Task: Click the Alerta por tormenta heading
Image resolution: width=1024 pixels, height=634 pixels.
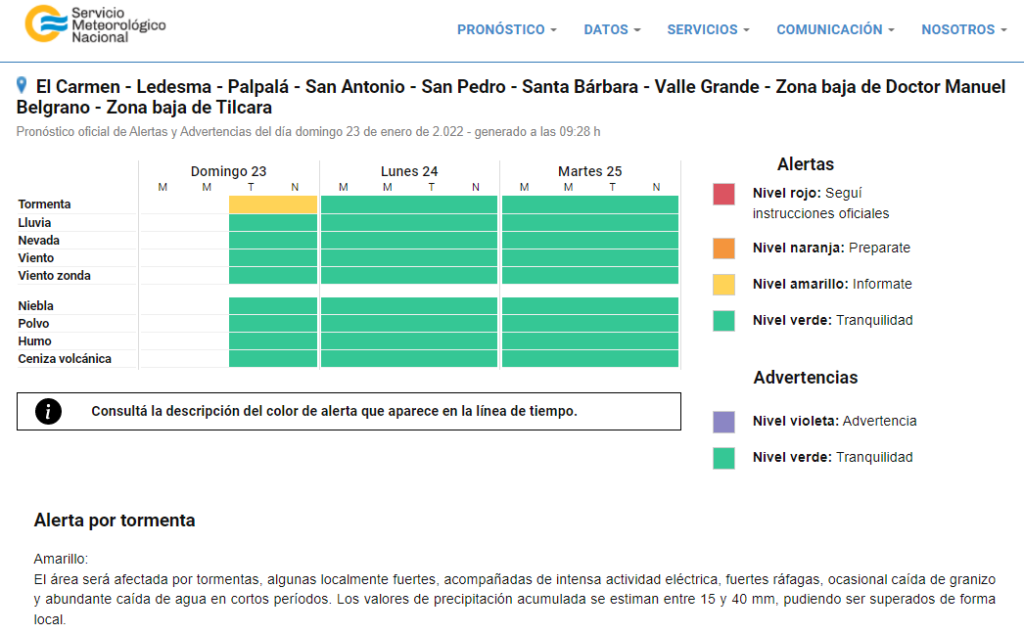Action: pos(115,521)
